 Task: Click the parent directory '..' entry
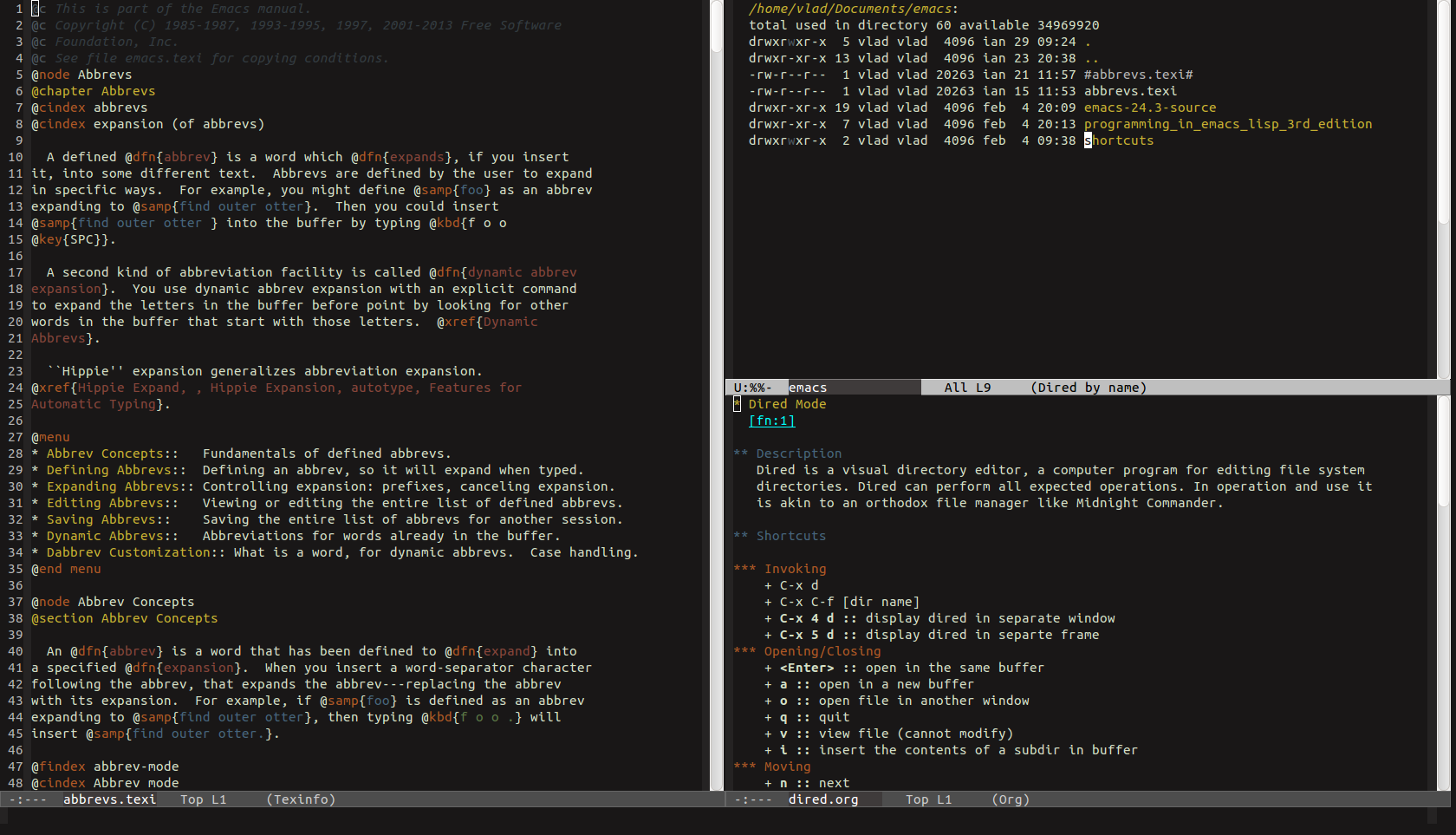point(1091,58)
